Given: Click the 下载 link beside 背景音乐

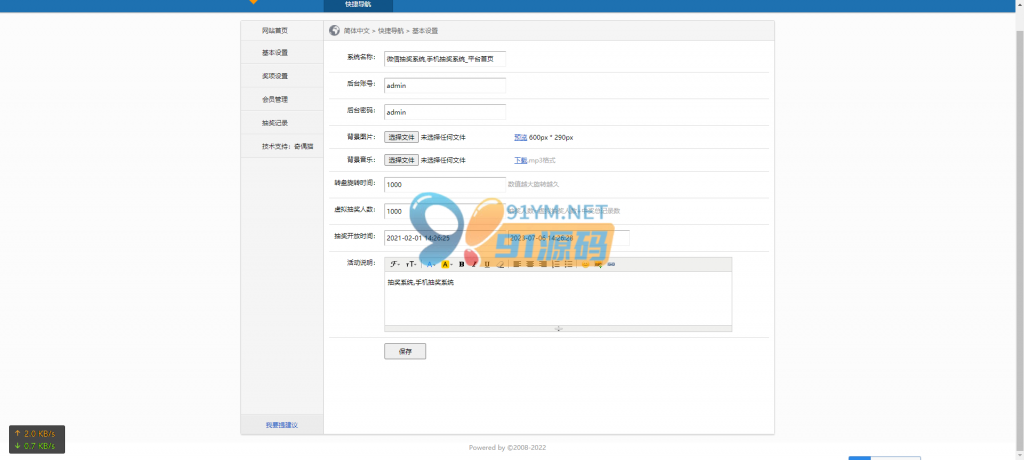Looking at the screenshot, I should pyautogui.click(x=520, y=160).
